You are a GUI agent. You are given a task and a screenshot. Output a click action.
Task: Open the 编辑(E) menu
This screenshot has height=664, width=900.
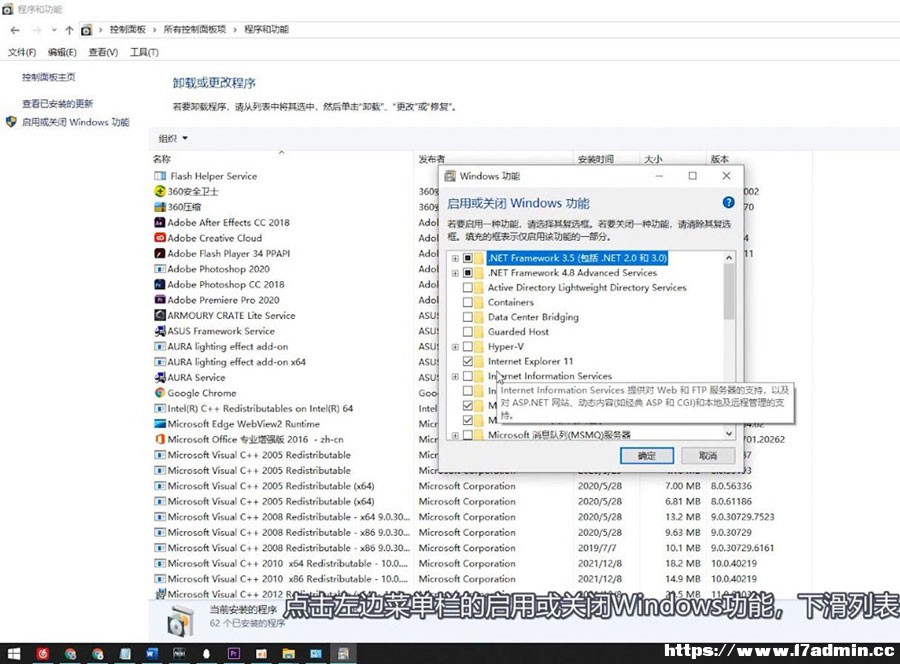click(62, 52)
